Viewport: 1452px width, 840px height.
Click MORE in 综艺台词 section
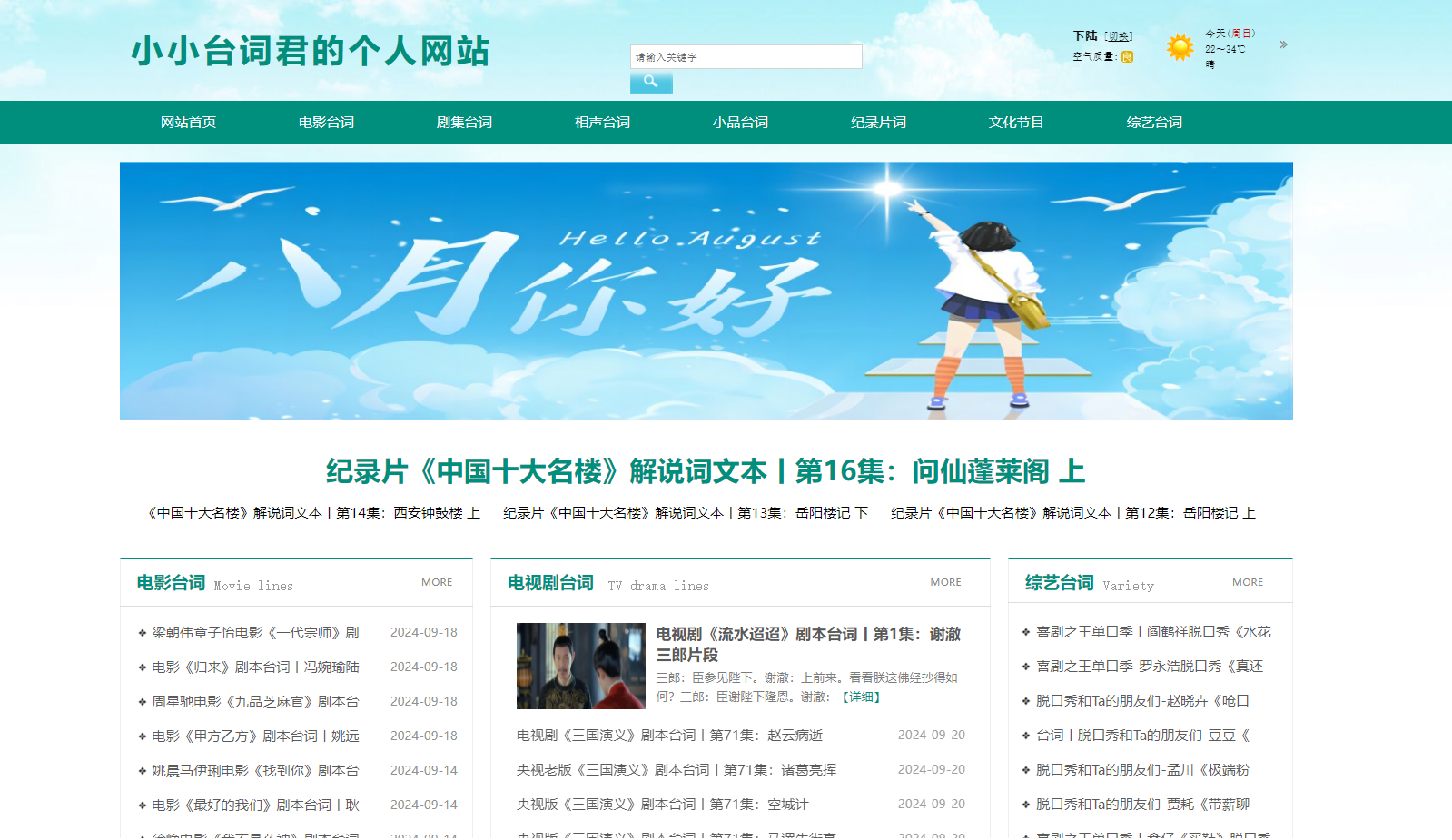[1248, 582]
